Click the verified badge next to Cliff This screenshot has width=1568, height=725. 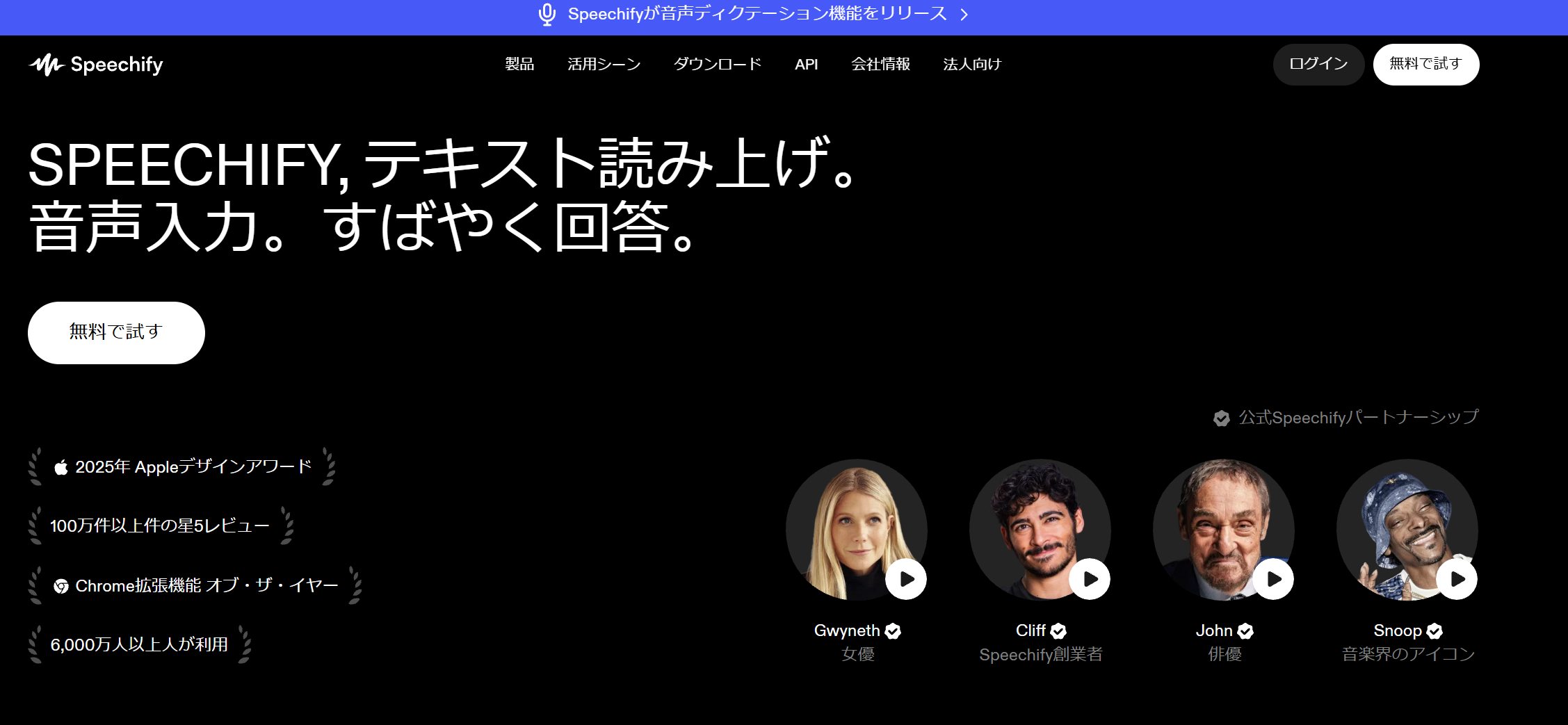[x=1058, y=631]
